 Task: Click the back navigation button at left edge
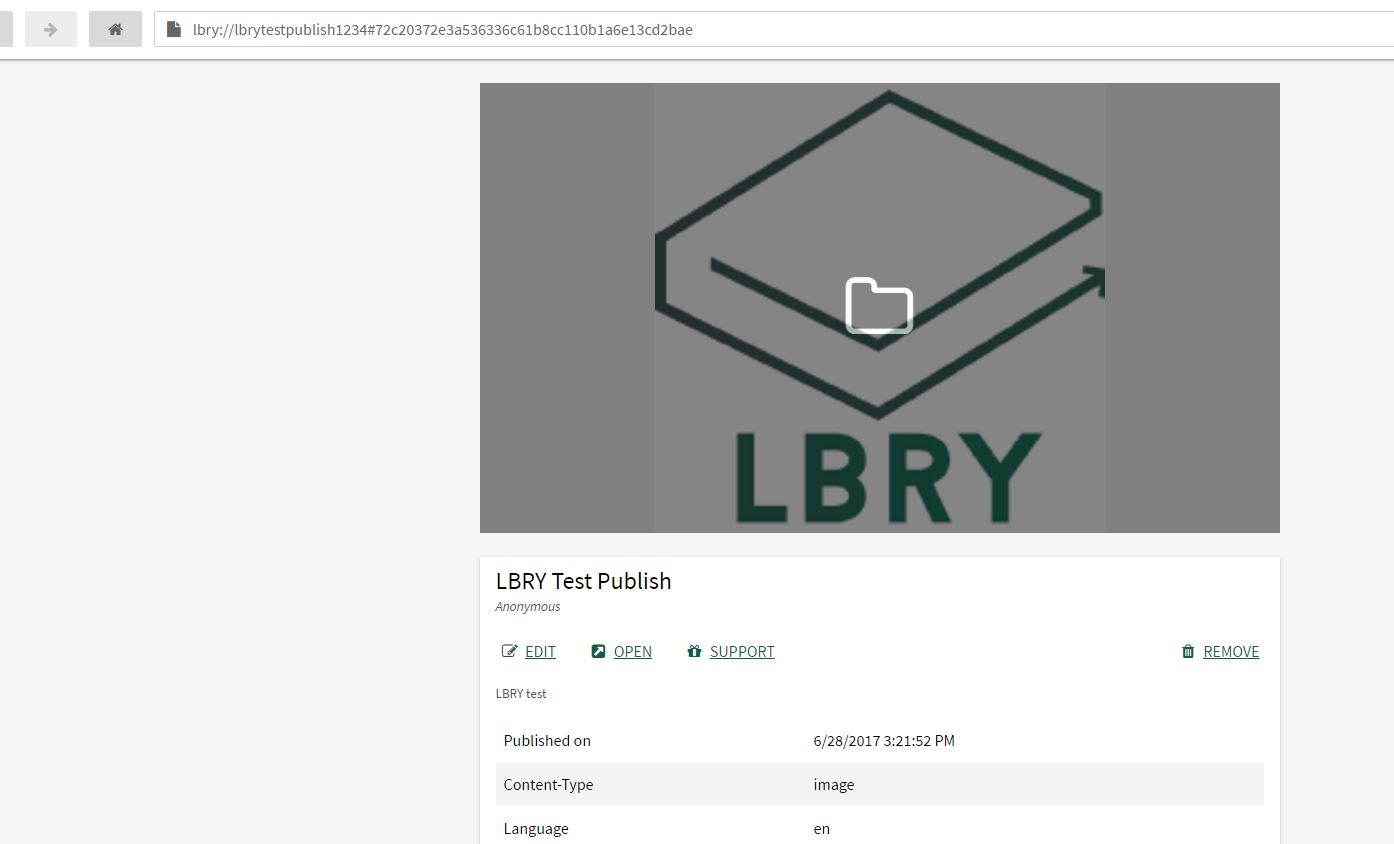tap(6, 29)
